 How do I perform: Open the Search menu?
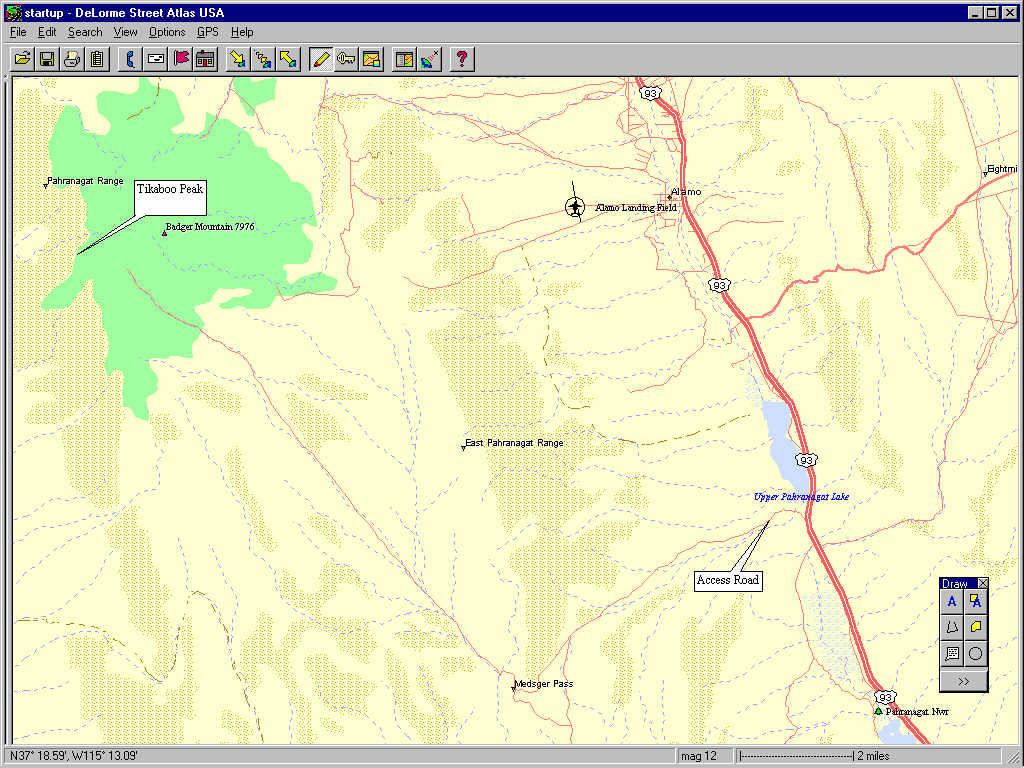tap(85, 32)
